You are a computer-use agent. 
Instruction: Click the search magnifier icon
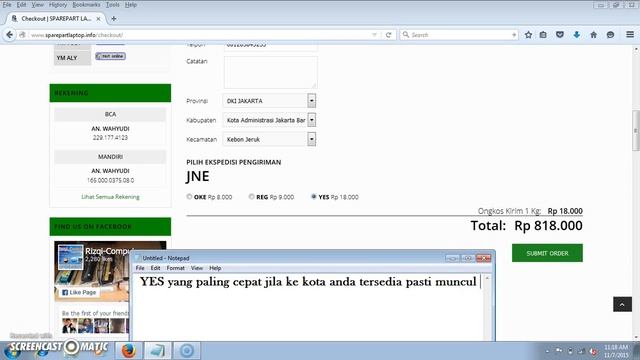[406, 35]
